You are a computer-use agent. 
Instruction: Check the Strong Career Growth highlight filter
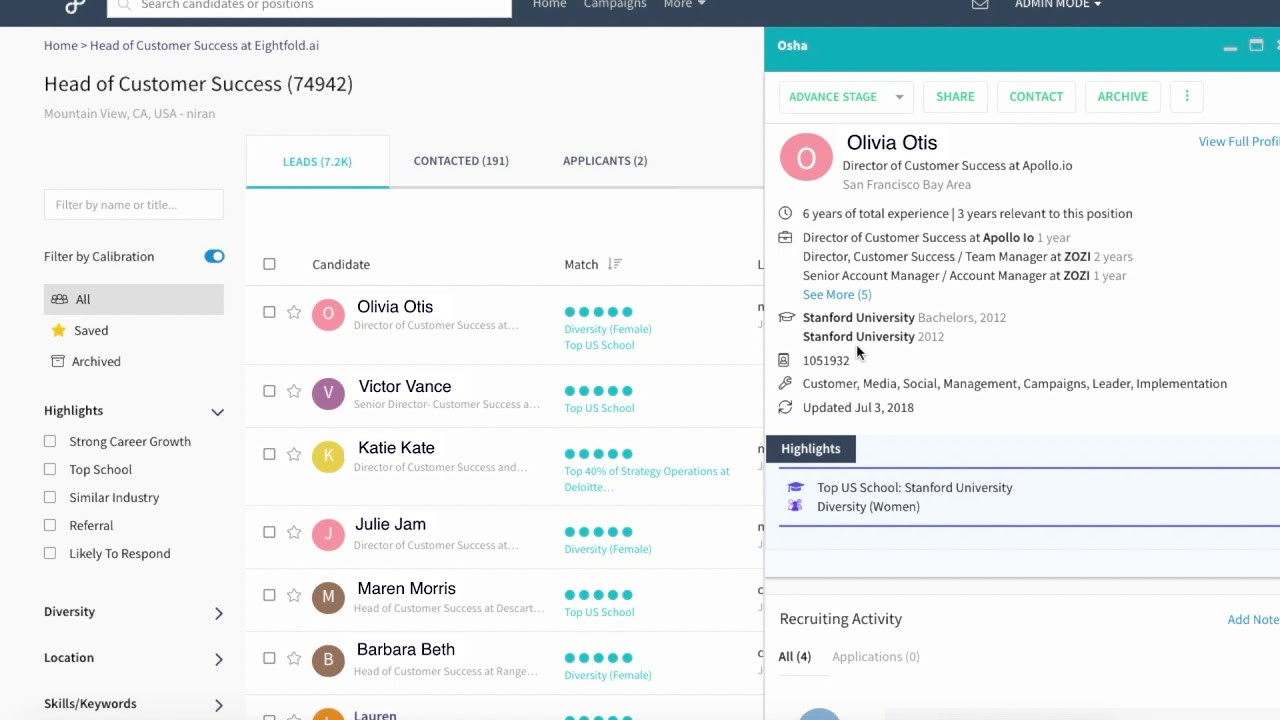(x=50, y=441)
